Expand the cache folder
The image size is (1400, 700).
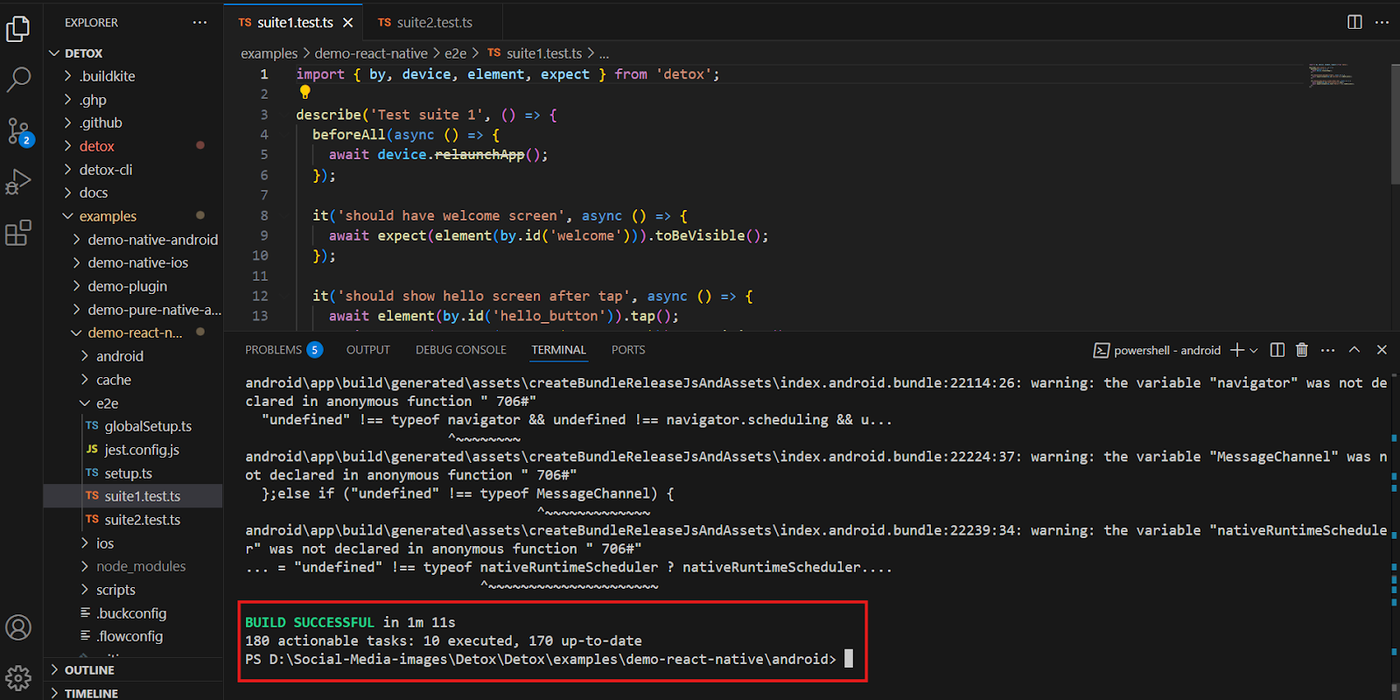133,380
